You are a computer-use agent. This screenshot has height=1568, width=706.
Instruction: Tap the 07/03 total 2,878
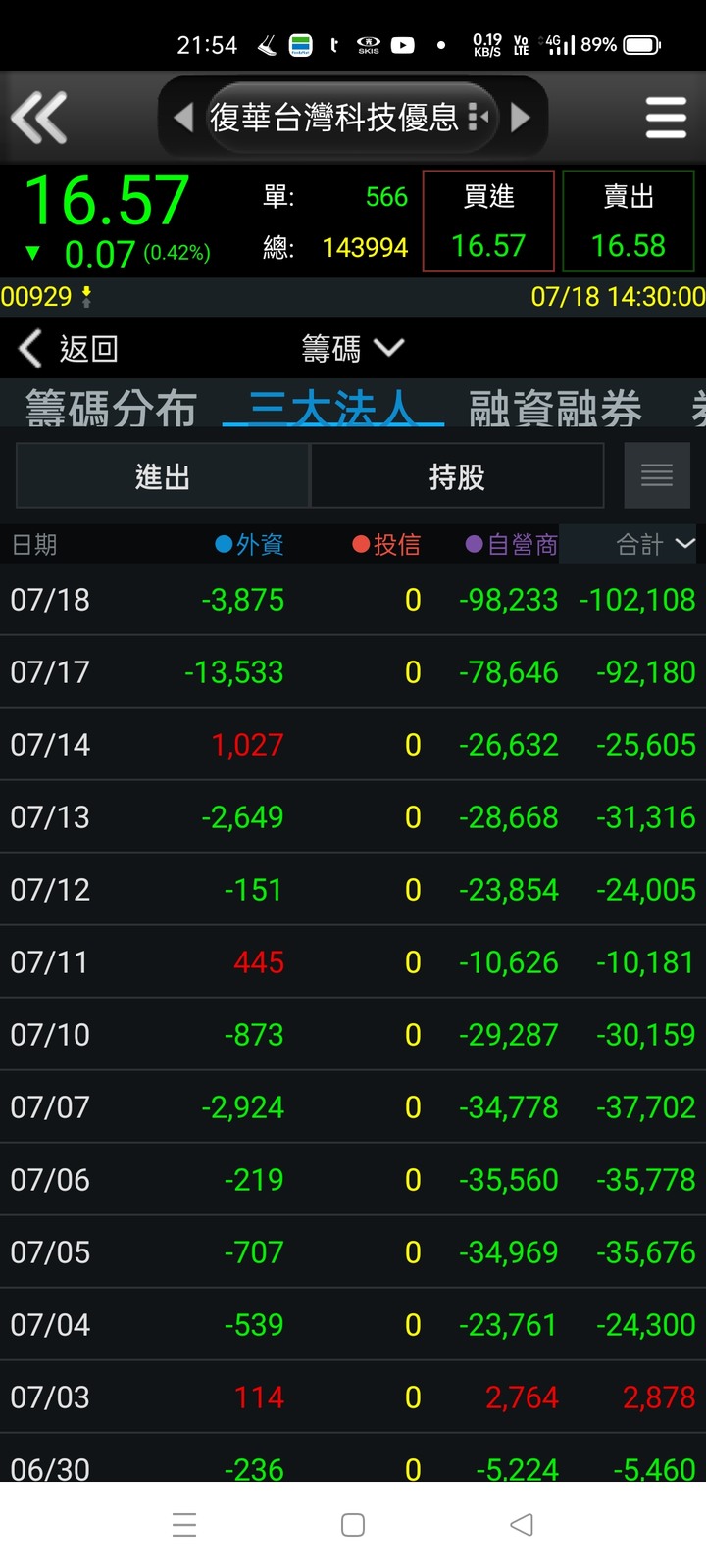click(x=659, y=1397)
